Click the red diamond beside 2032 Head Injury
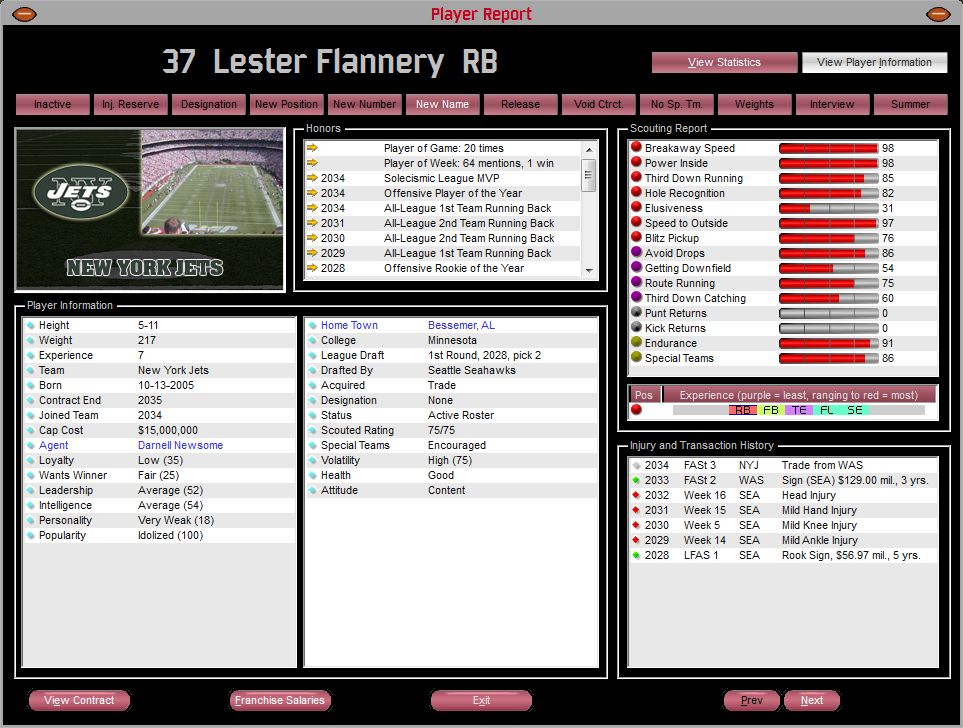Image resolution: width=963 pixels, height=728 pixels. coord(635,495)
